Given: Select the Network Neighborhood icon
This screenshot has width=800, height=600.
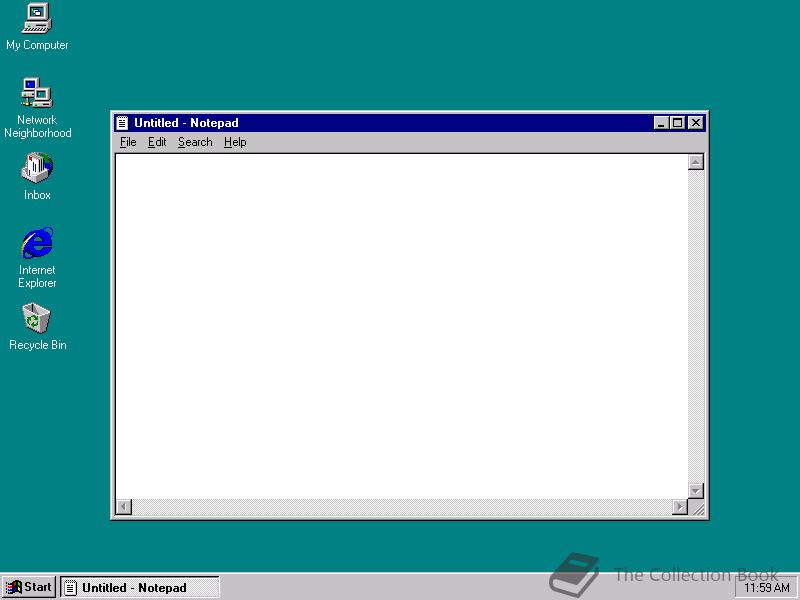Looking at the screenshot, I should click(37, 108).
